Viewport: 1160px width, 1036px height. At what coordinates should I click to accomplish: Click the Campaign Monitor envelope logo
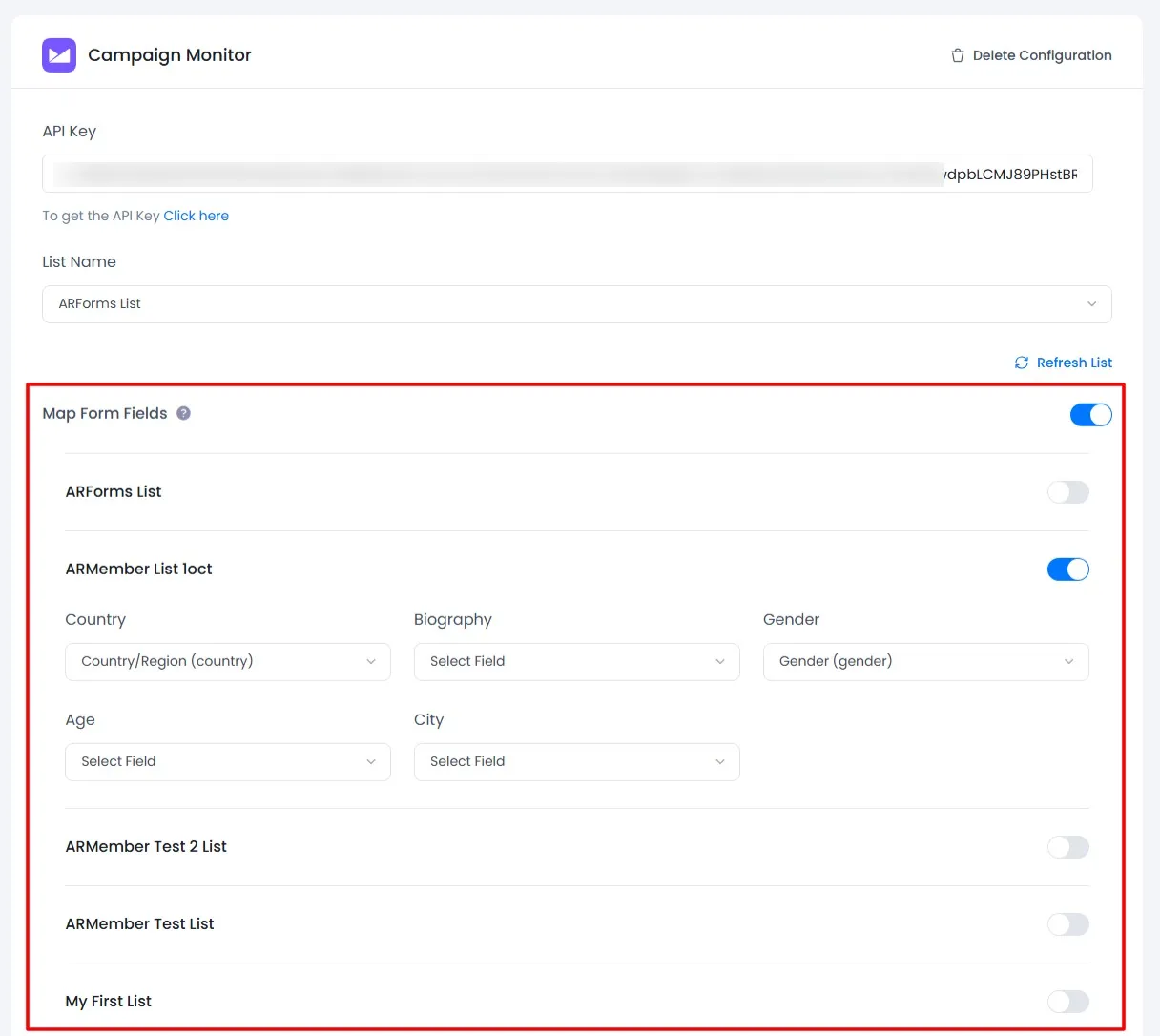(x=59, y=55)
